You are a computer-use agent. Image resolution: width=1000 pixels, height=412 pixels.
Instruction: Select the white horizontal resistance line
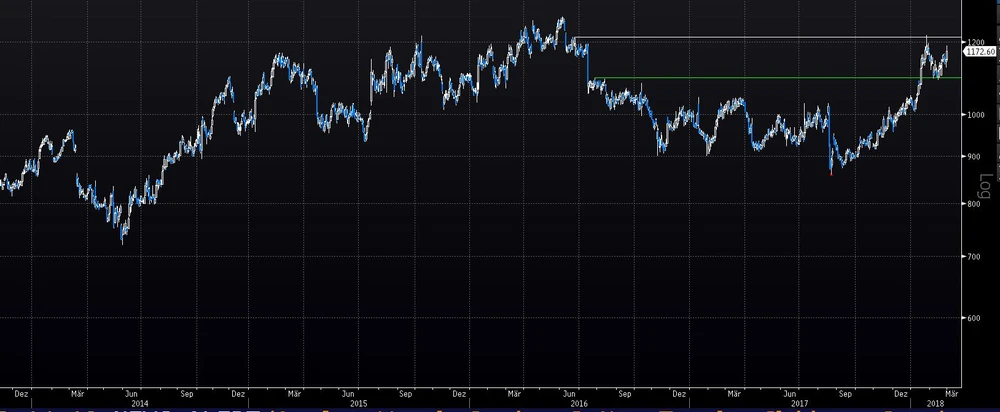pos(760,38)
